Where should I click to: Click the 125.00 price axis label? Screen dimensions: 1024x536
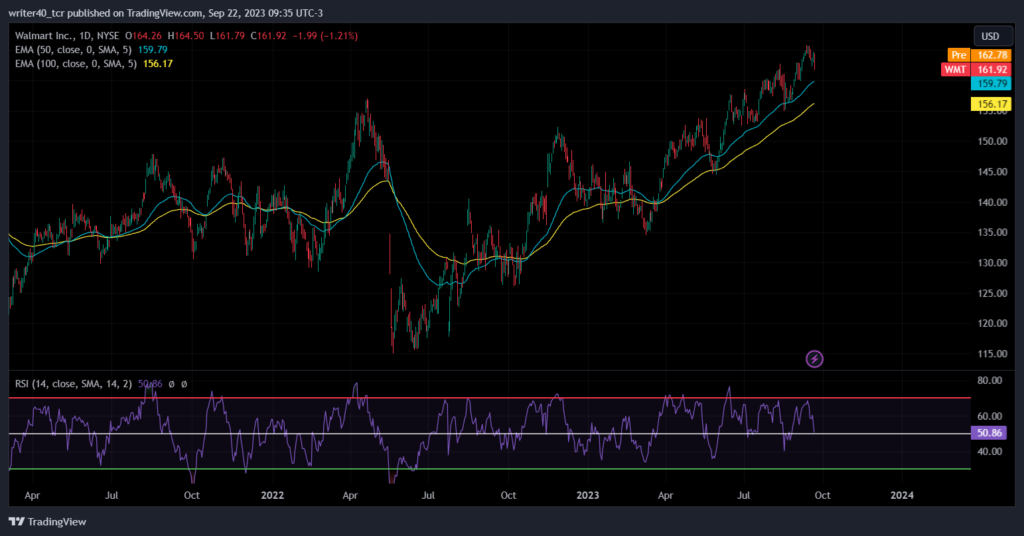click(x=992, y=293)
